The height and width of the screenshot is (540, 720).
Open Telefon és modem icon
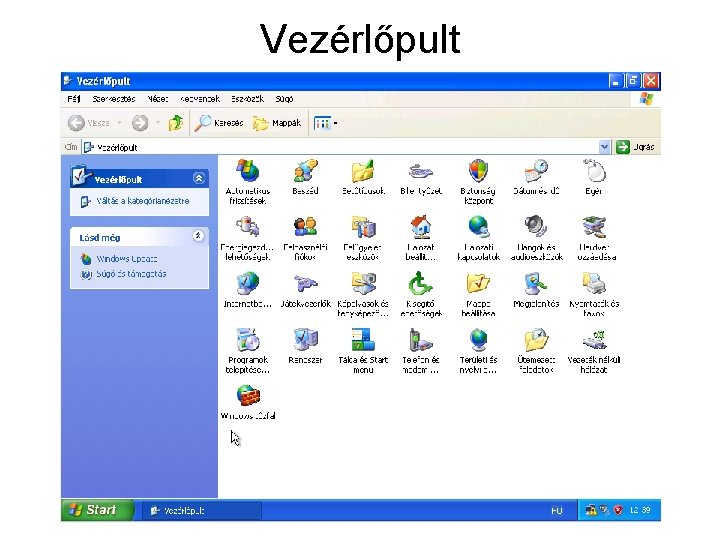421,340
